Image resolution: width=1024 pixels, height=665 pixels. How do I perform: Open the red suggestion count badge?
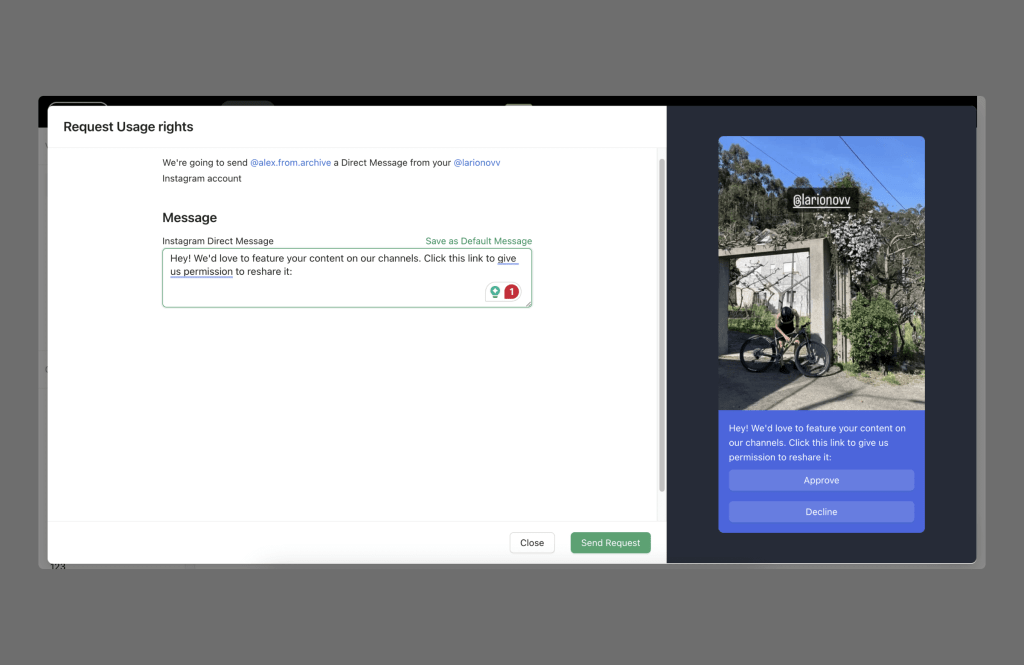pos(511,292)
